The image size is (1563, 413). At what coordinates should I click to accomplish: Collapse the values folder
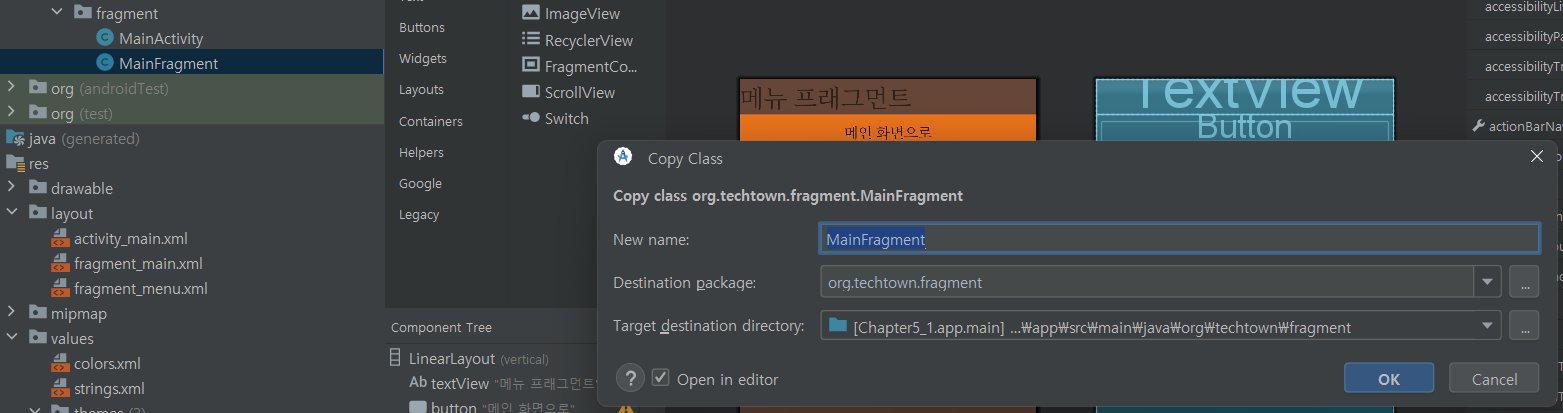tap(11, 338)
